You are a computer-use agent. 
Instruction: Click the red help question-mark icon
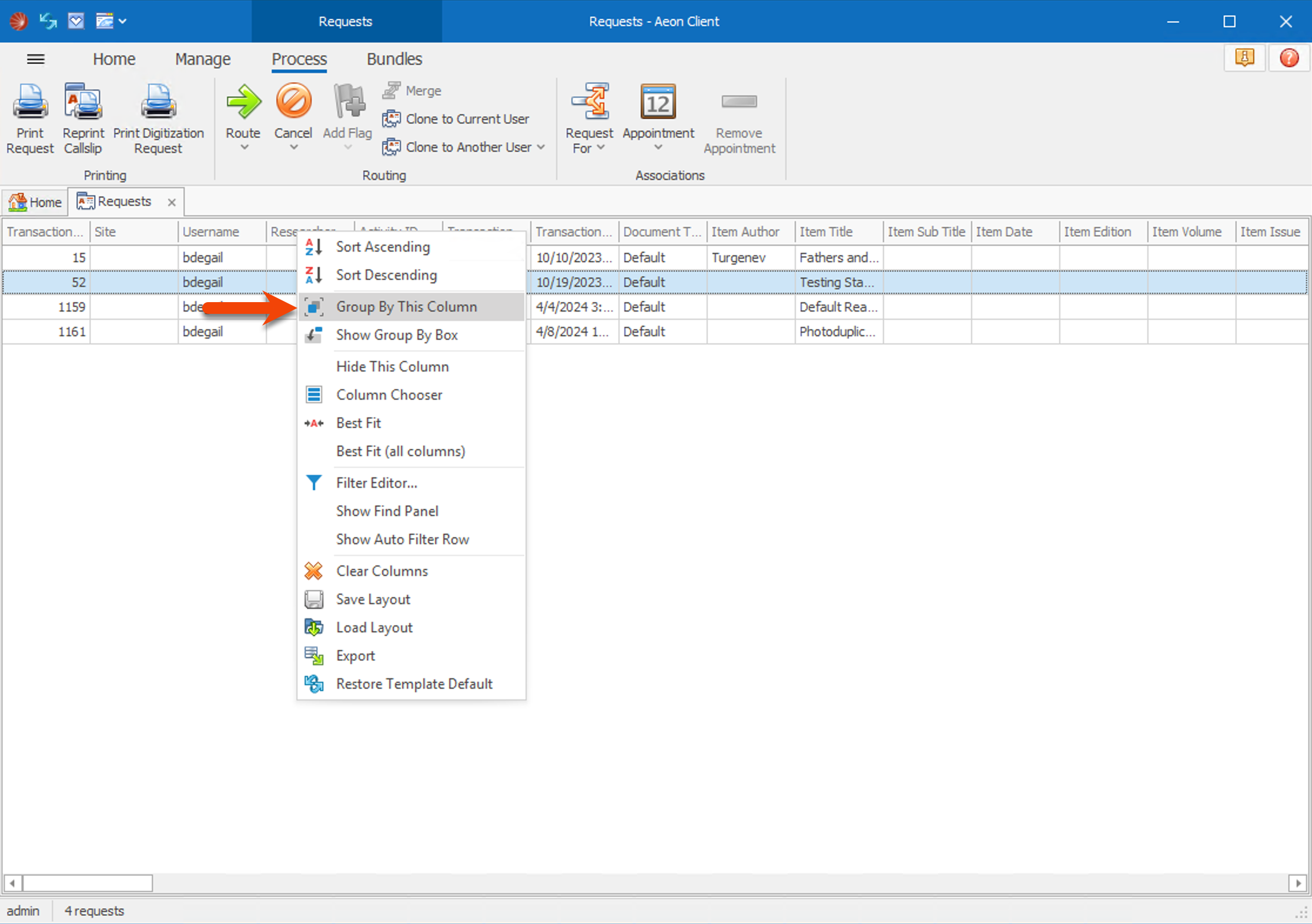coord(1289,58)
